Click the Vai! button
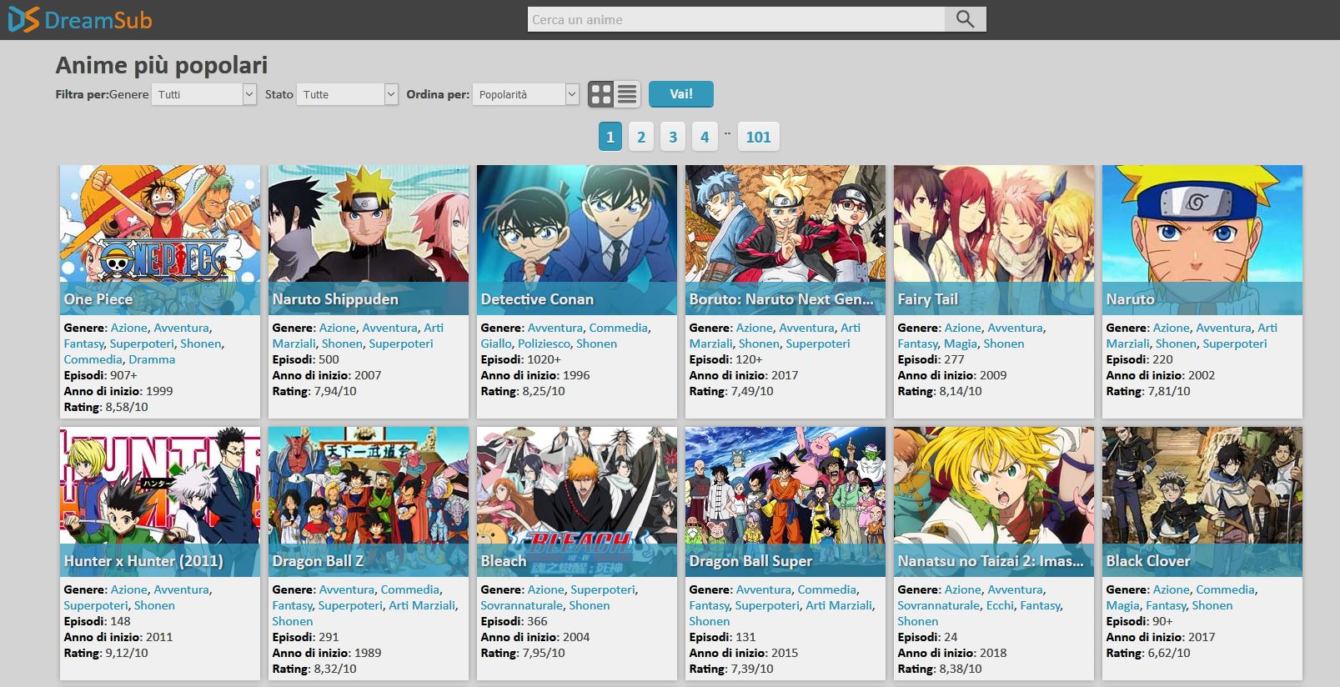 681,94
